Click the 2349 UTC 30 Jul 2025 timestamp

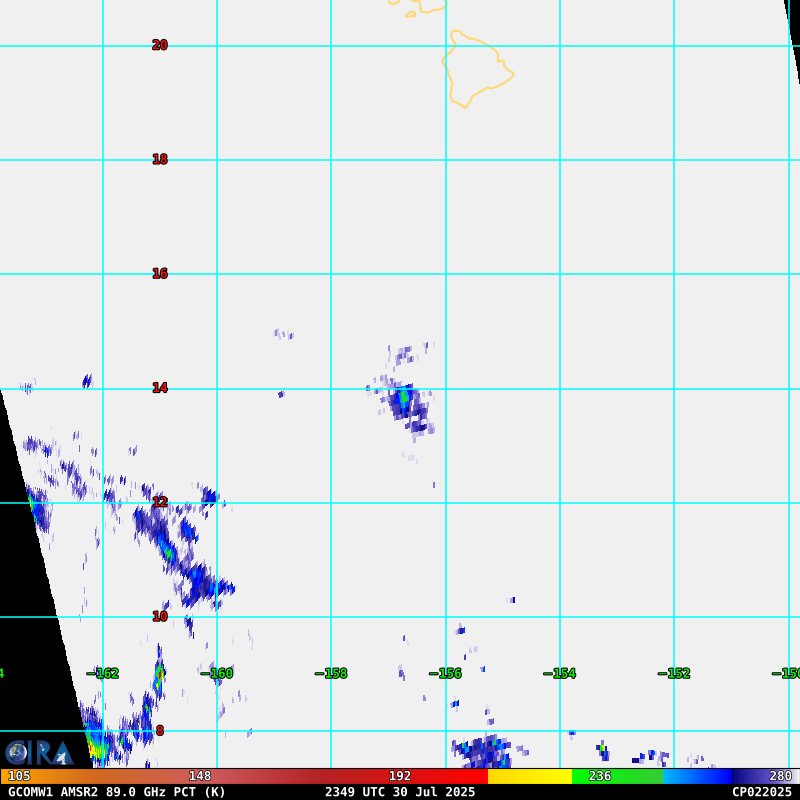tap(400, 792)
